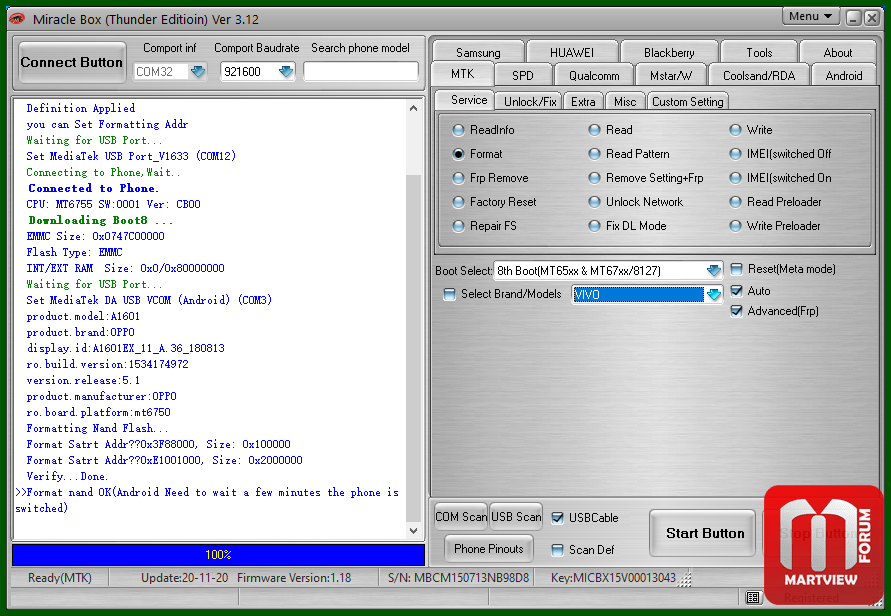
Task: Open the Extra sub-tab
Action: click(x=583, y=102)
